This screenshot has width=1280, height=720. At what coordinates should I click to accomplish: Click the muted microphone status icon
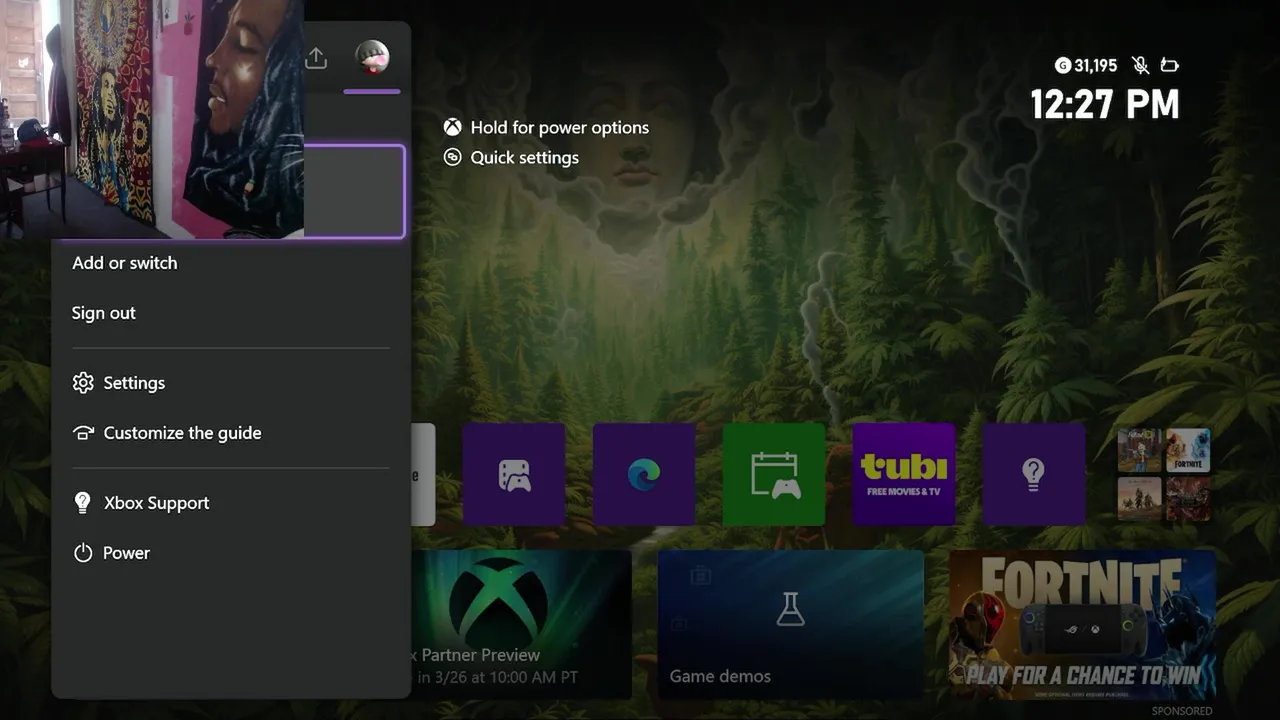coord(1140,65)
